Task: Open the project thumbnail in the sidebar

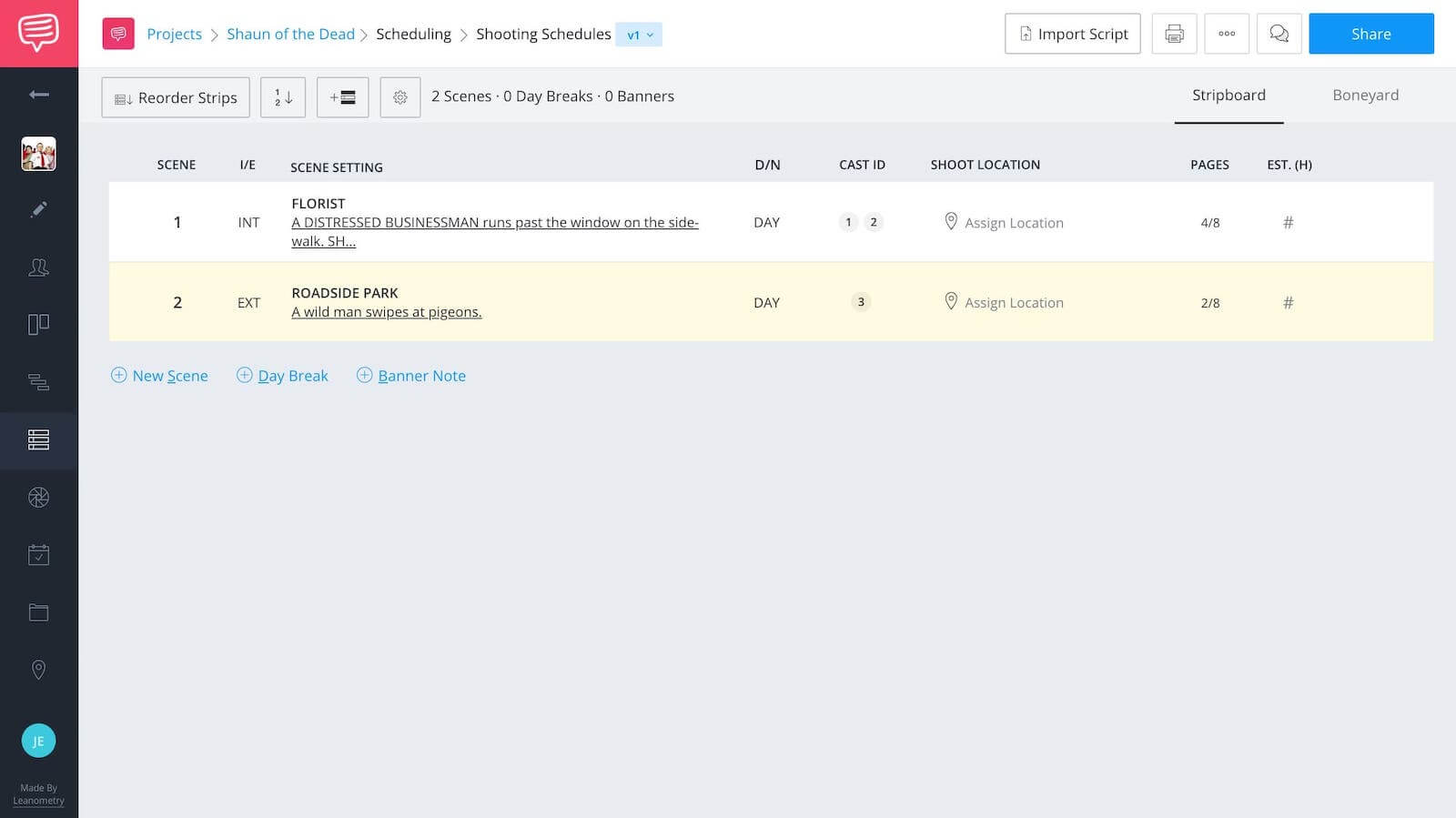Action: click(38, 154)
